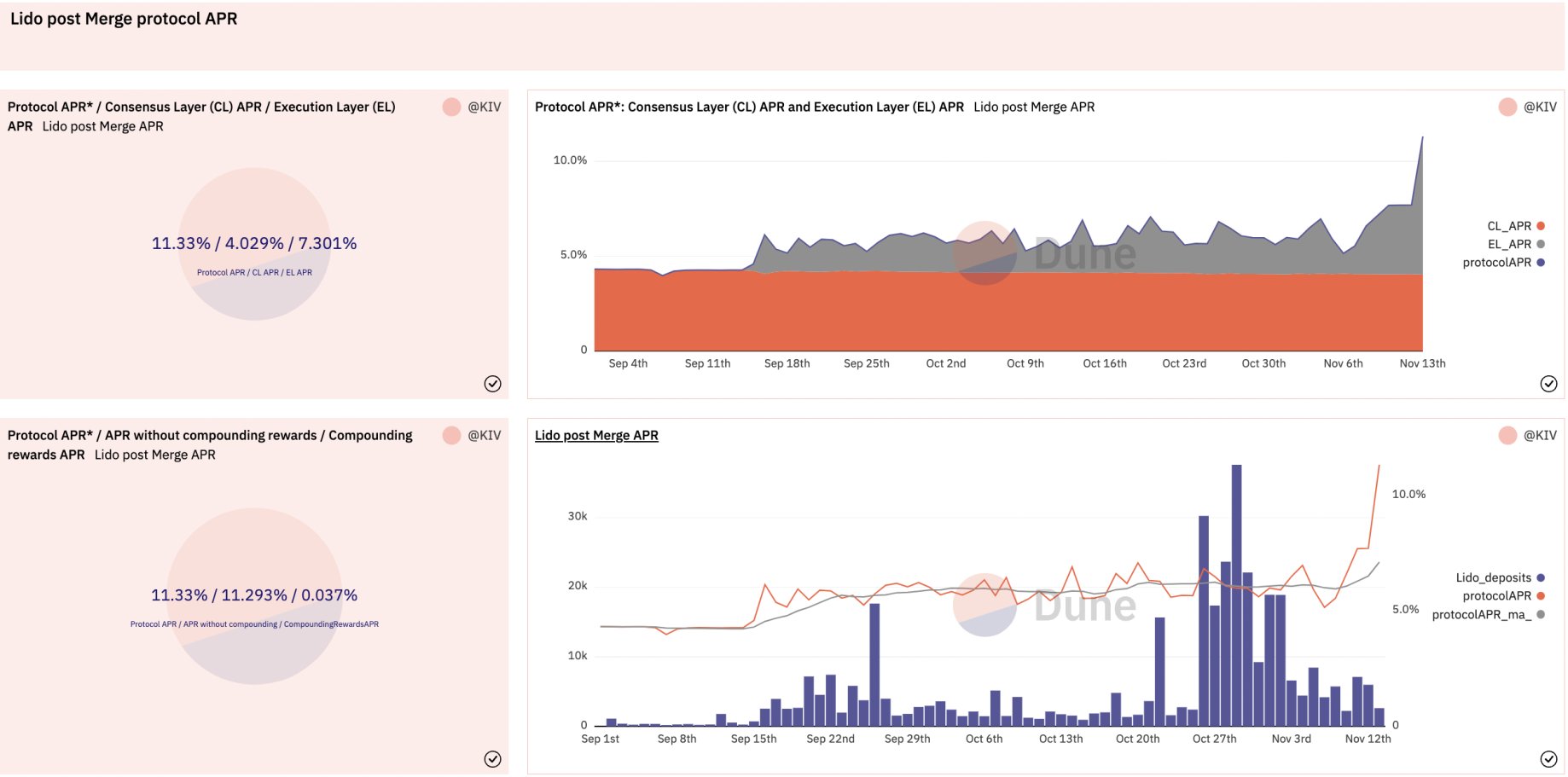Open @KIV avatar on compounding rewards panel
The image size is (1568, 777).
451,435
